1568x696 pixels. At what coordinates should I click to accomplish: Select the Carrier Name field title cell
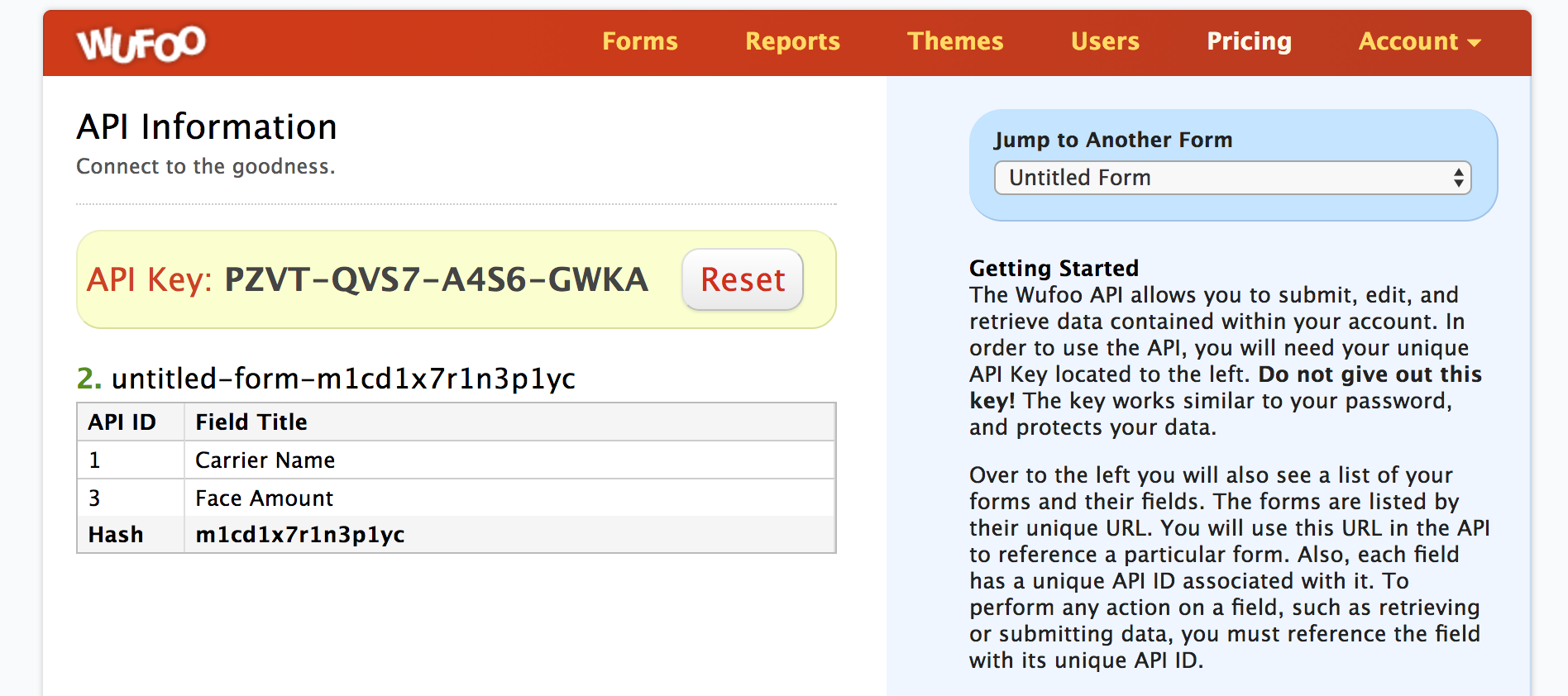tap(509, 460)
